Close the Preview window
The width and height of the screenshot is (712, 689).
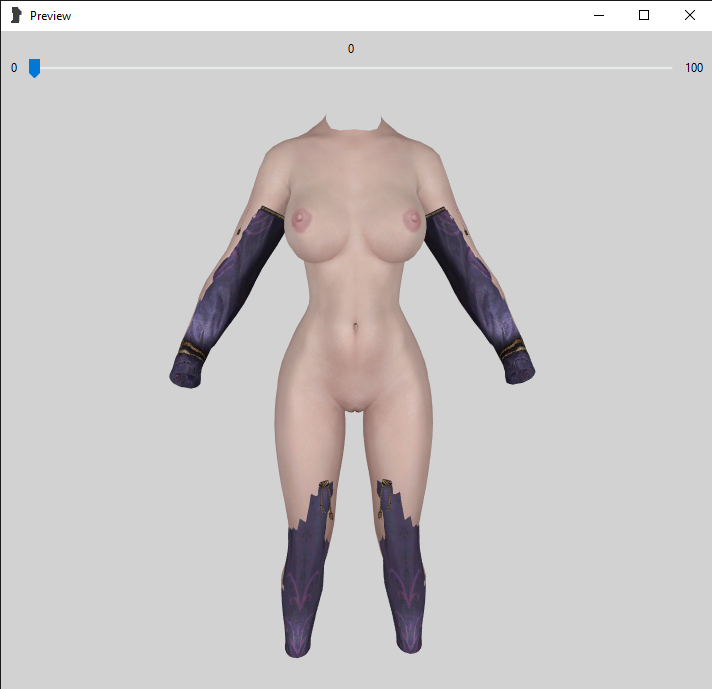(690, 16)
